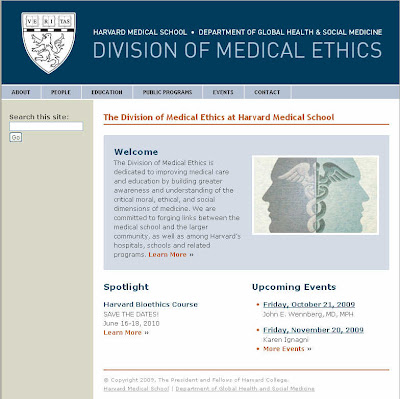This screenshot has width=400, height=399.
Task: Open Department of Global Health footer link
Action: (x=245, y=389)
